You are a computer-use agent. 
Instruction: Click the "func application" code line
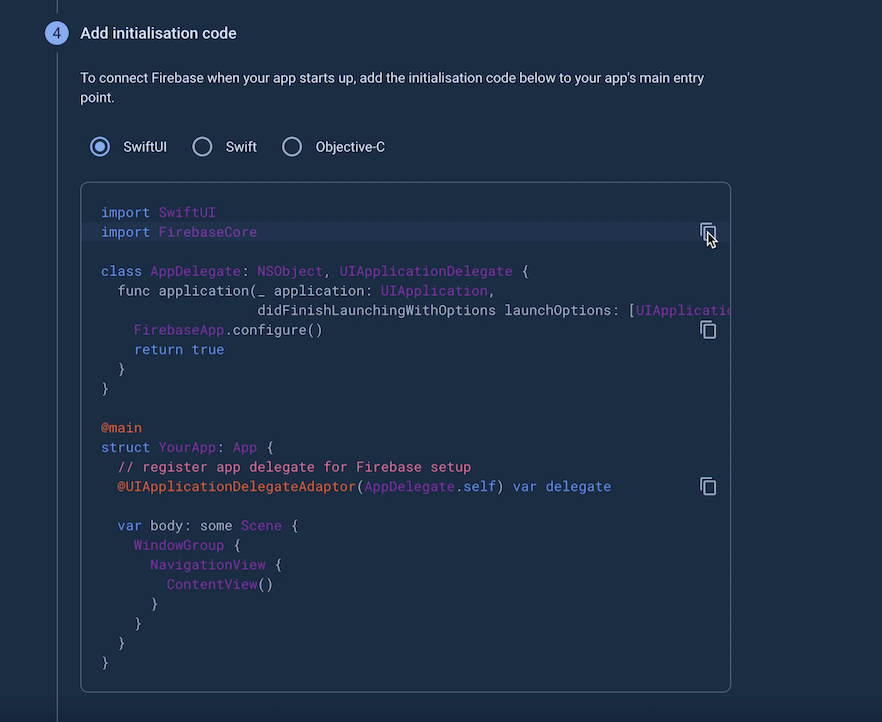tap(300, 291)
